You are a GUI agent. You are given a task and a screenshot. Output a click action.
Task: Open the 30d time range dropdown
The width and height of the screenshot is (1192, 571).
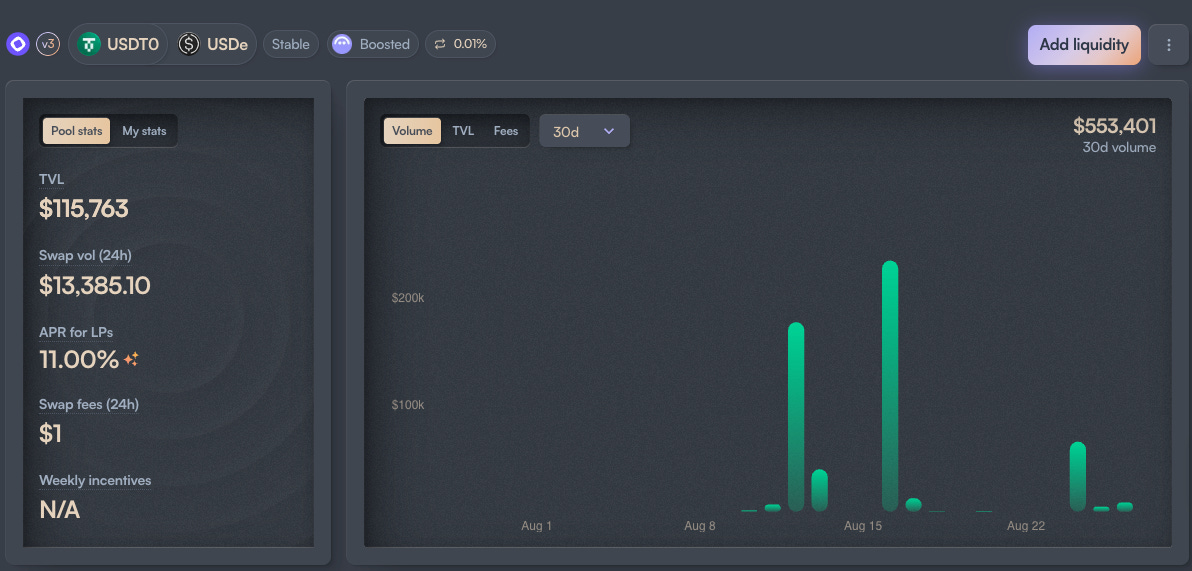click(x=585, y=131)
